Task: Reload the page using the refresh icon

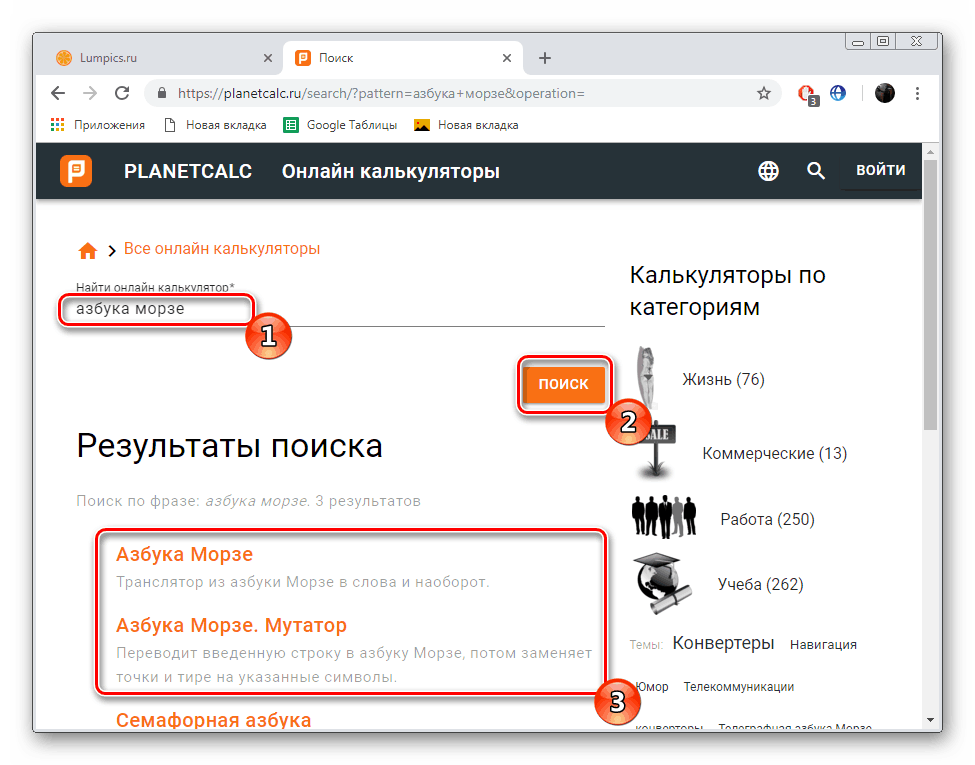Action: tap(122, 93)
